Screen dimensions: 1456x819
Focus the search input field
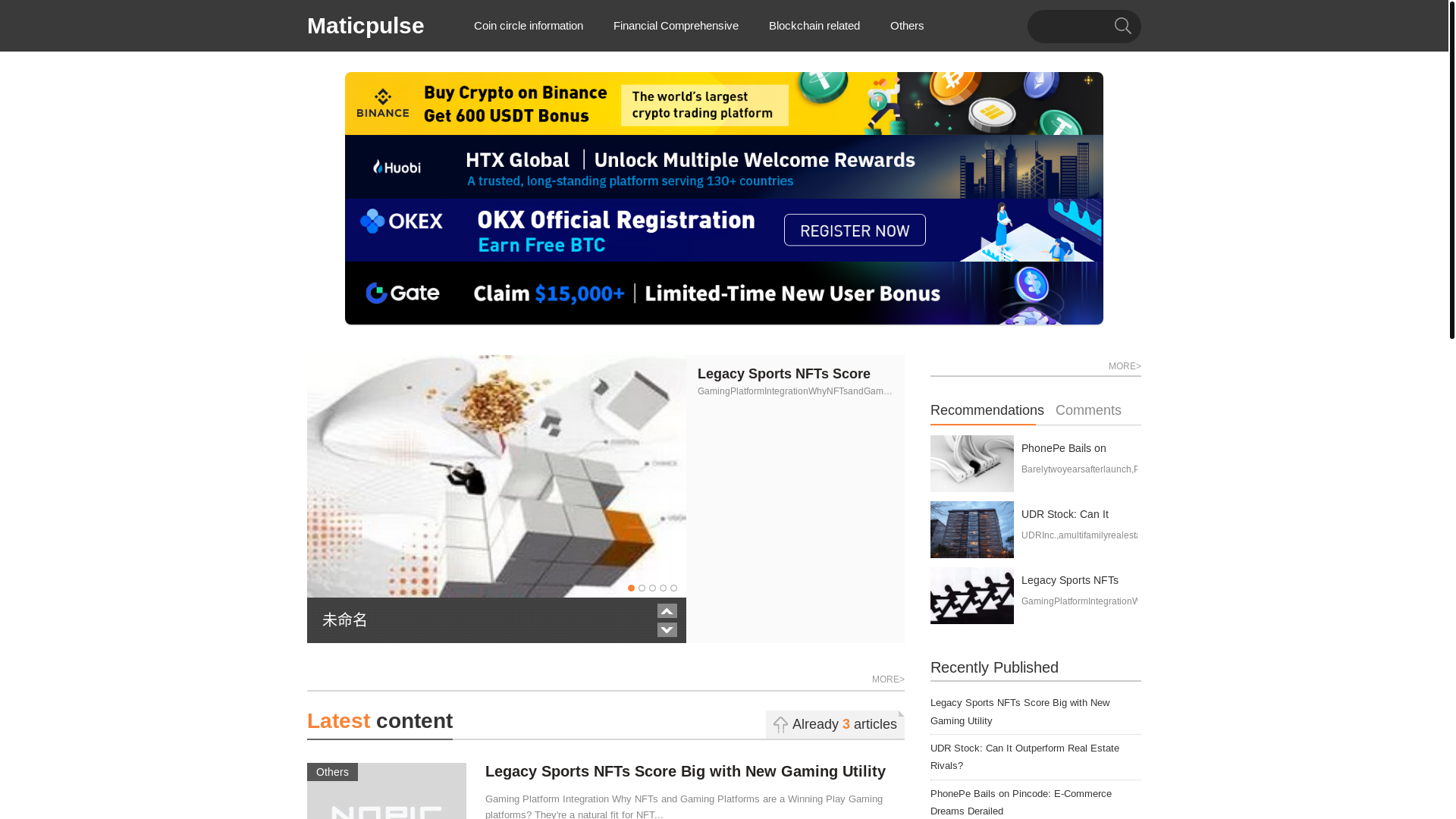pos(1071,27)
